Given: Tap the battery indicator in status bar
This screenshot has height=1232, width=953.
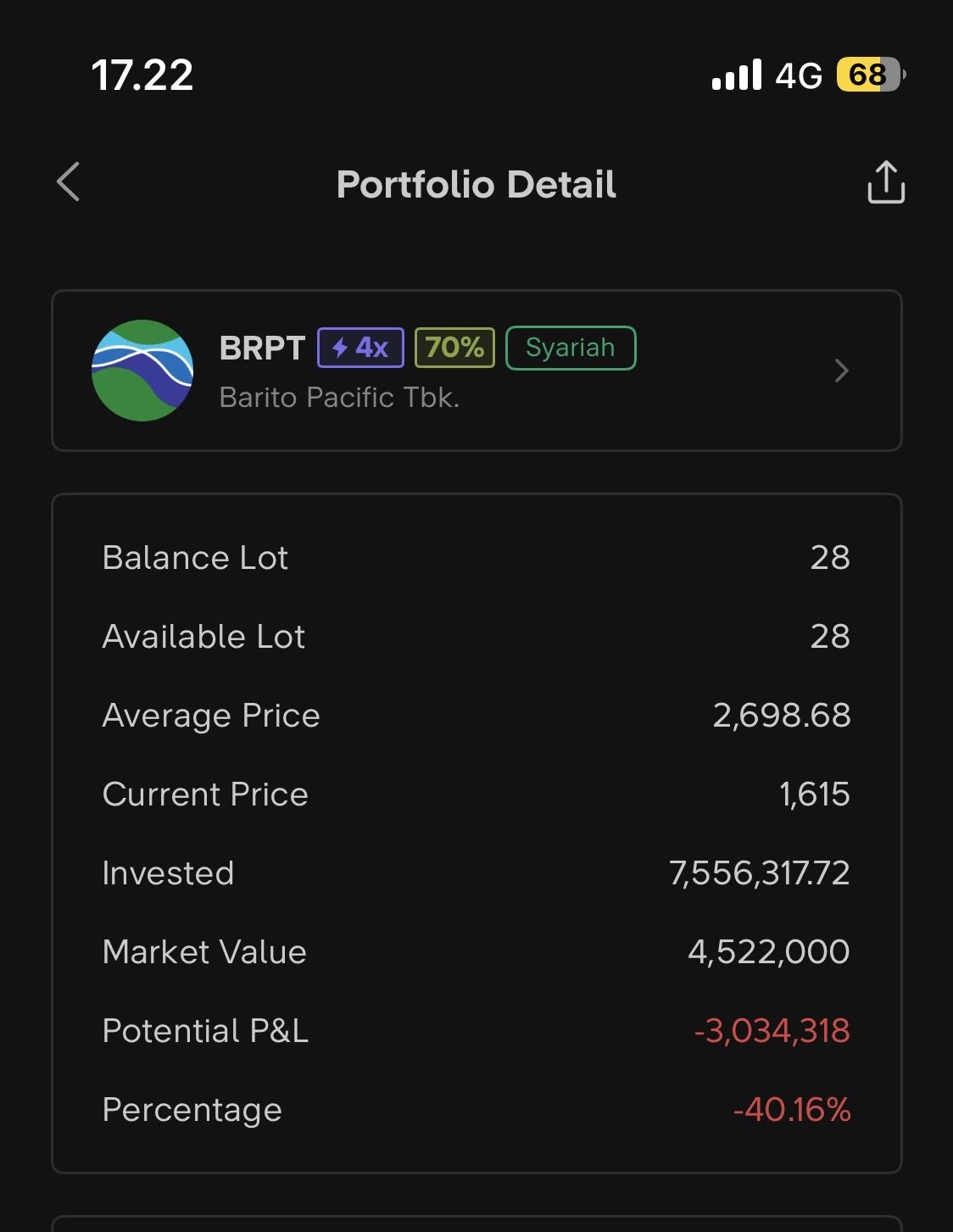Looking at the screenshot, I should tap(870, 75).
